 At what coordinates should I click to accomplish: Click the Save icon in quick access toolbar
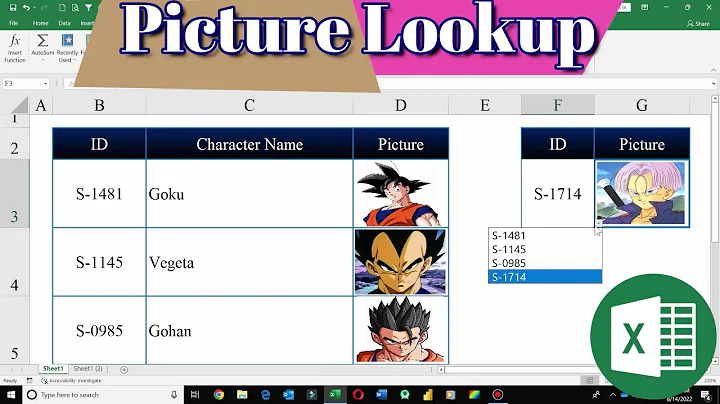[x=13, y=7]
